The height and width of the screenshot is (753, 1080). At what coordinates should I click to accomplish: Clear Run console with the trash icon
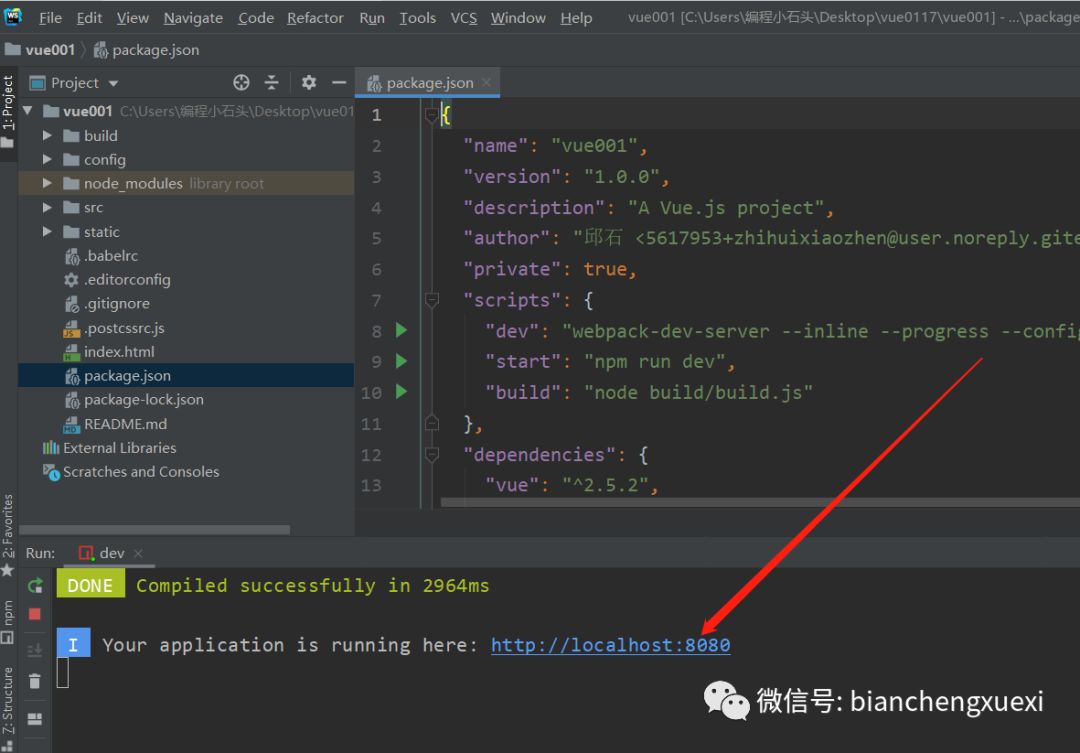pos(35,681)
